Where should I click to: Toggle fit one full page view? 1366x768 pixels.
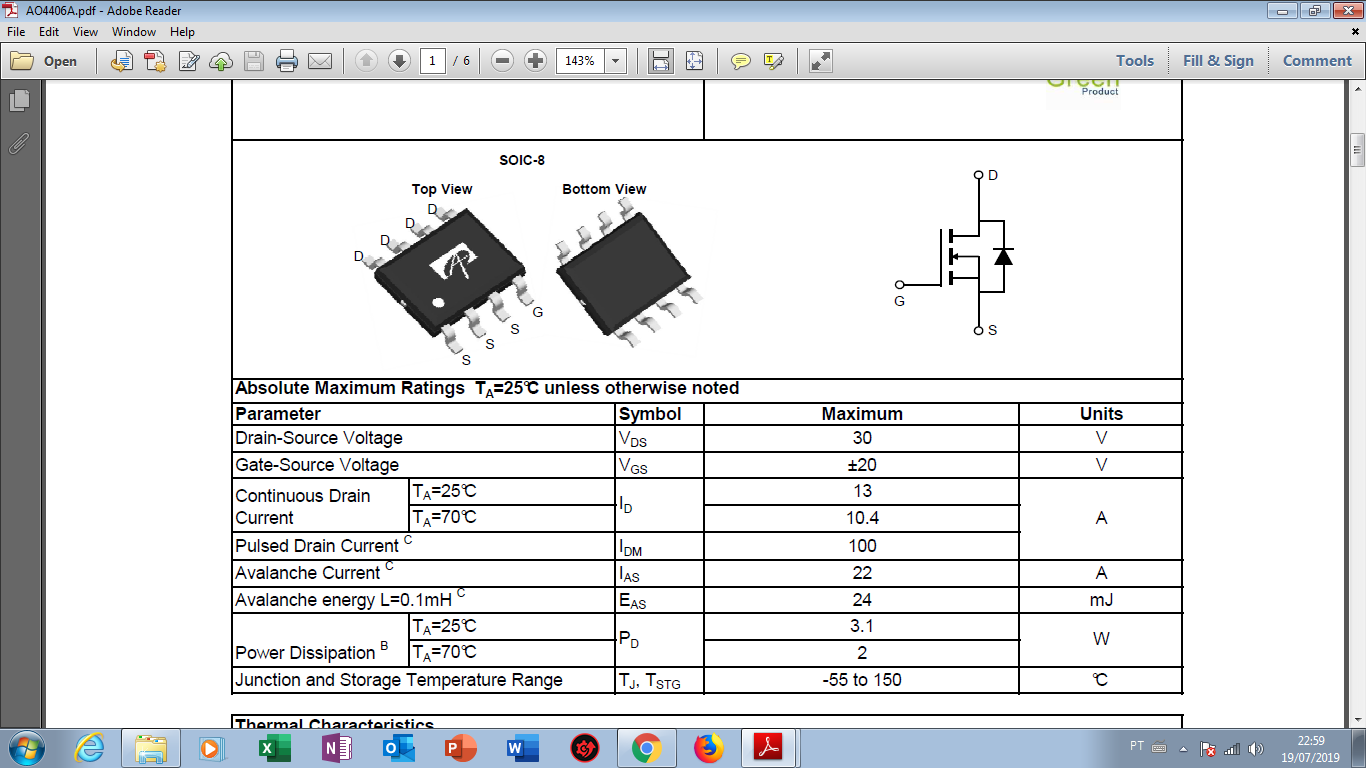(694, 61)
